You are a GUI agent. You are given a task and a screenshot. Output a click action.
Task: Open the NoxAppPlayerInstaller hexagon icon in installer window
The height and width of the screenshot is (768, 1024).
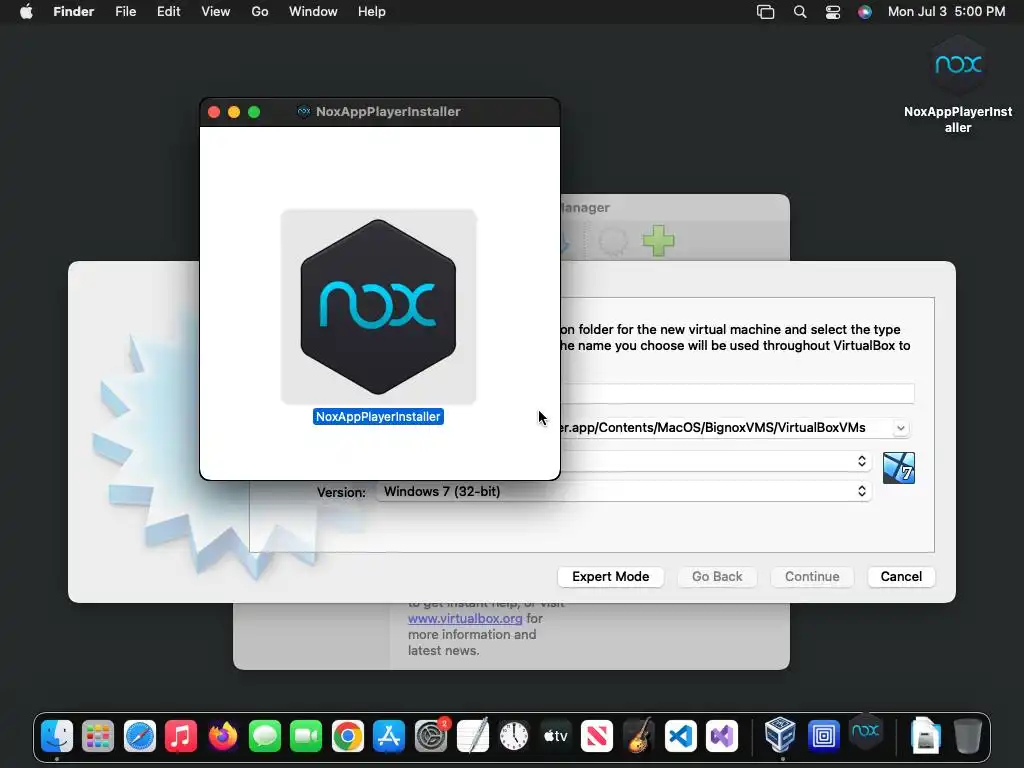pos(378,306)
